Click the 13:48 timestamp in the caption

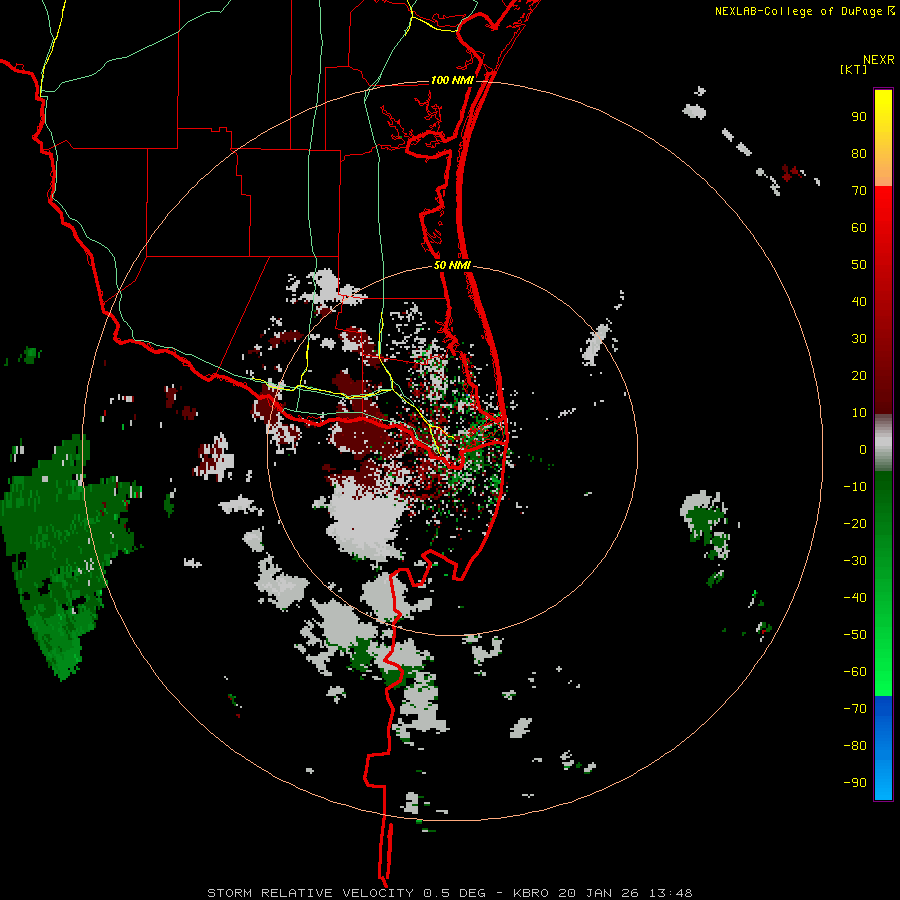(670, 893)
